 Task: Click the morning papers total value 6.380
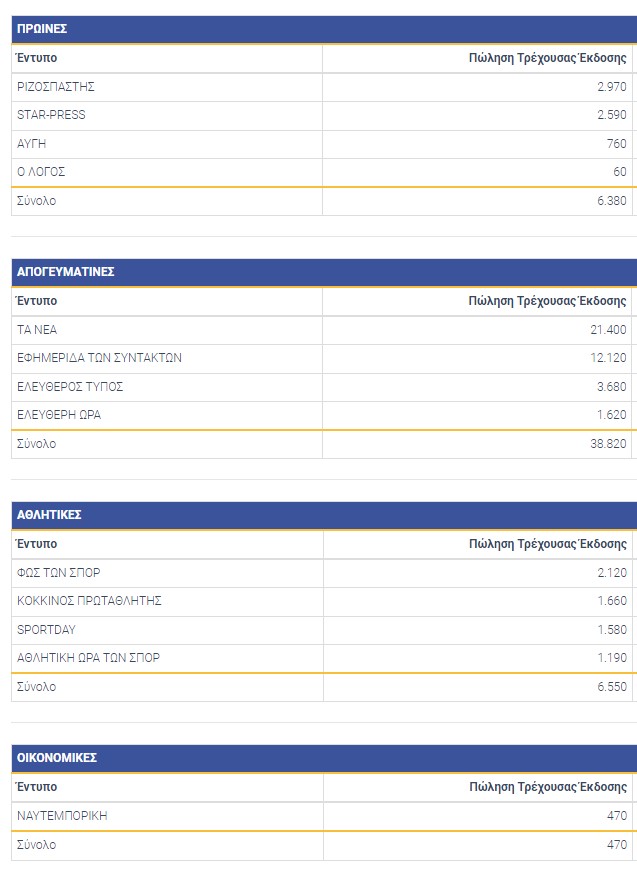609,201
